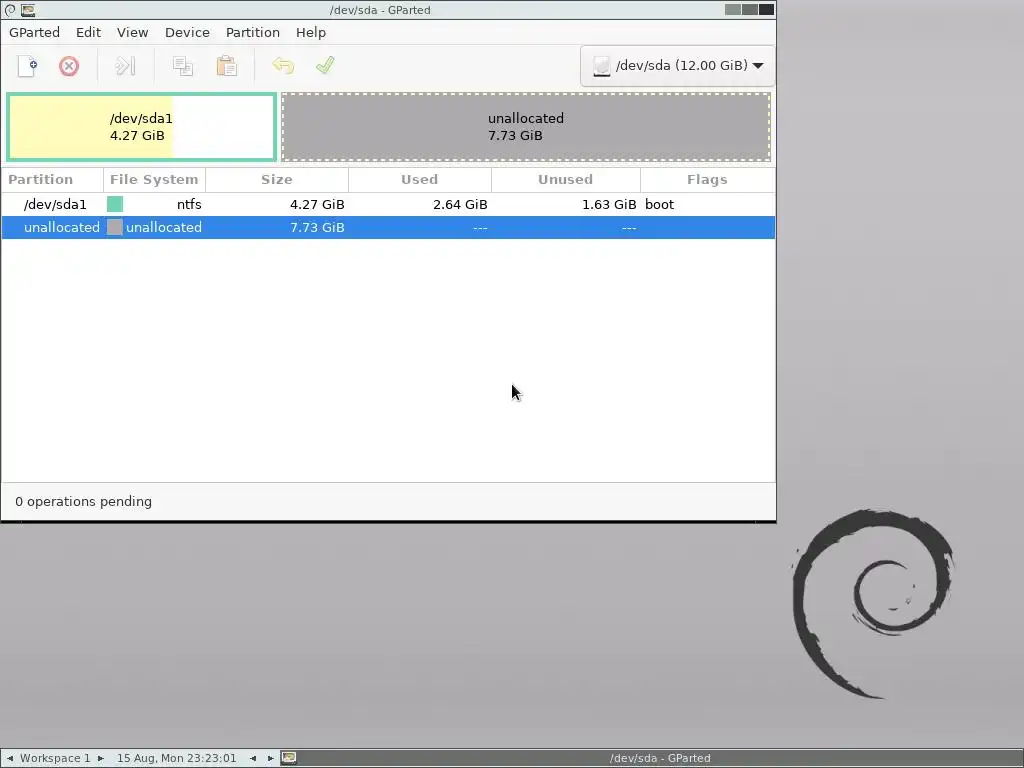This screenshot has height=768, width=1024.
Task: Open the /dev/sda (12.00 GiB) device dropdown
Action: (677, 65)
